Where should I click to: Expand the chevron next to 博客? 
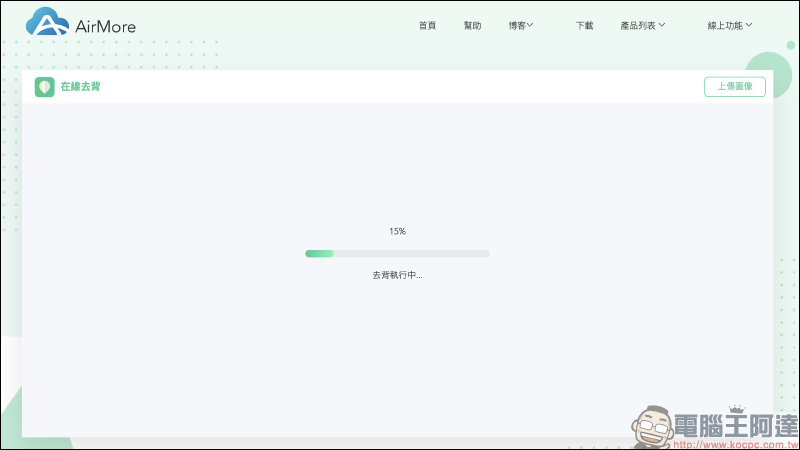tap(531, 26)
